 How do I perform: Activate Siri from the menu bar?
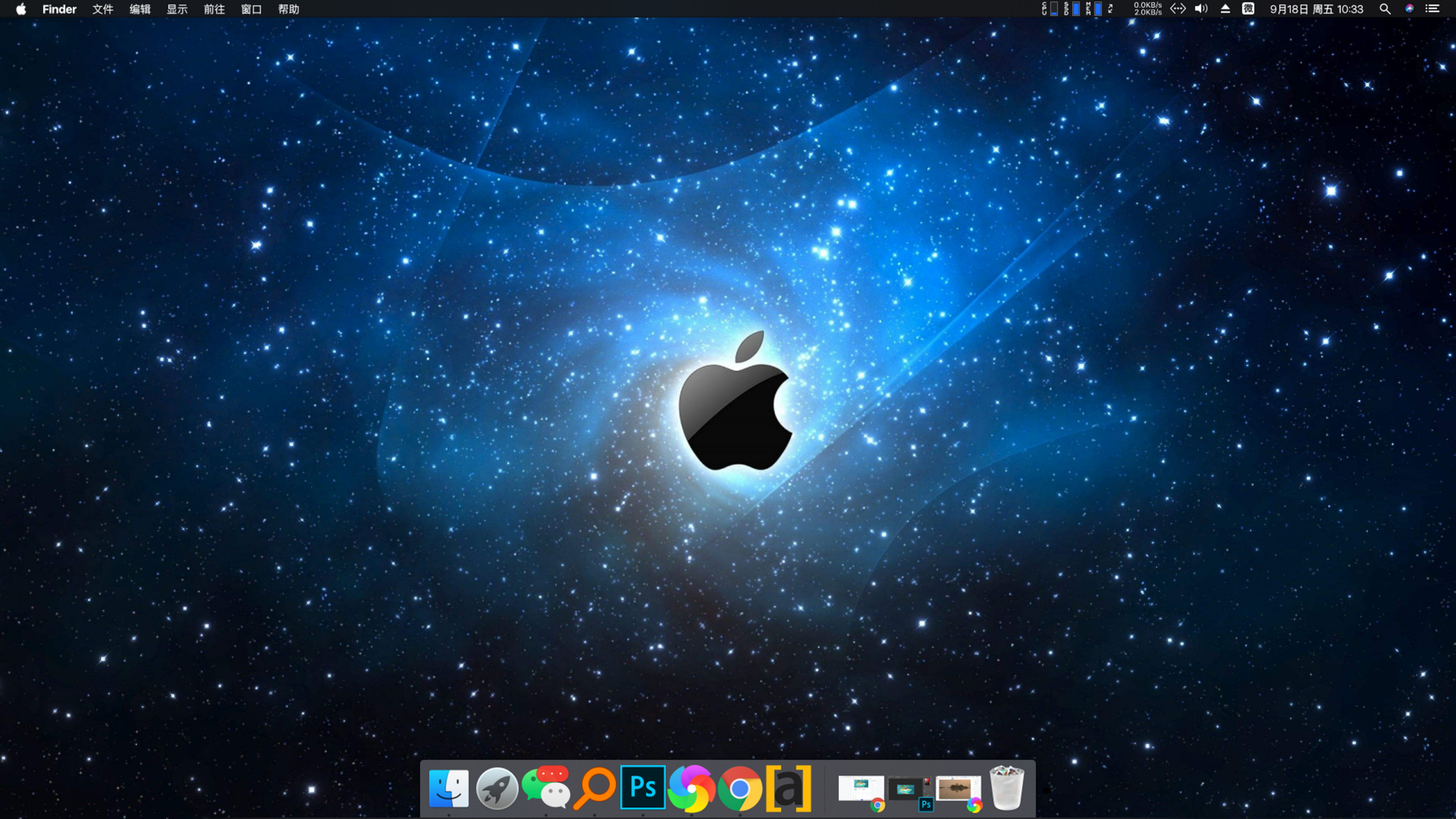click(1408, 9)
